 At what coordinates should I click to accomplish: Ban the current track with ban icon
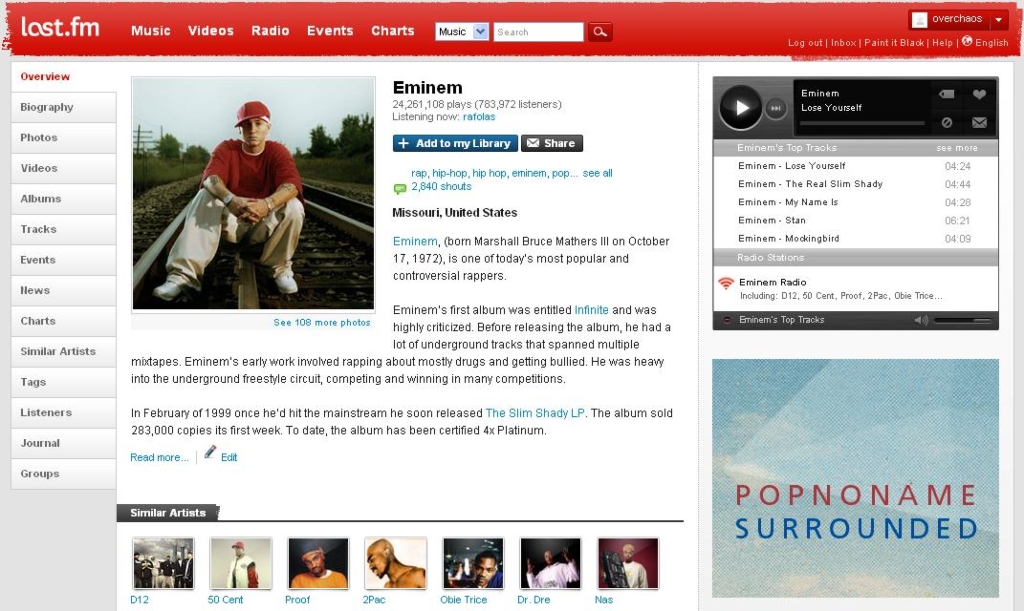pyautogui.click(x=946, y=122)
